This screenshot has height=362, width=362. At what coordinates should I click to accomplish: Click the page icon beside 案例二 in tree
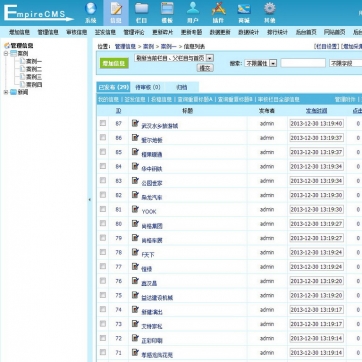[x=22, y=69]
